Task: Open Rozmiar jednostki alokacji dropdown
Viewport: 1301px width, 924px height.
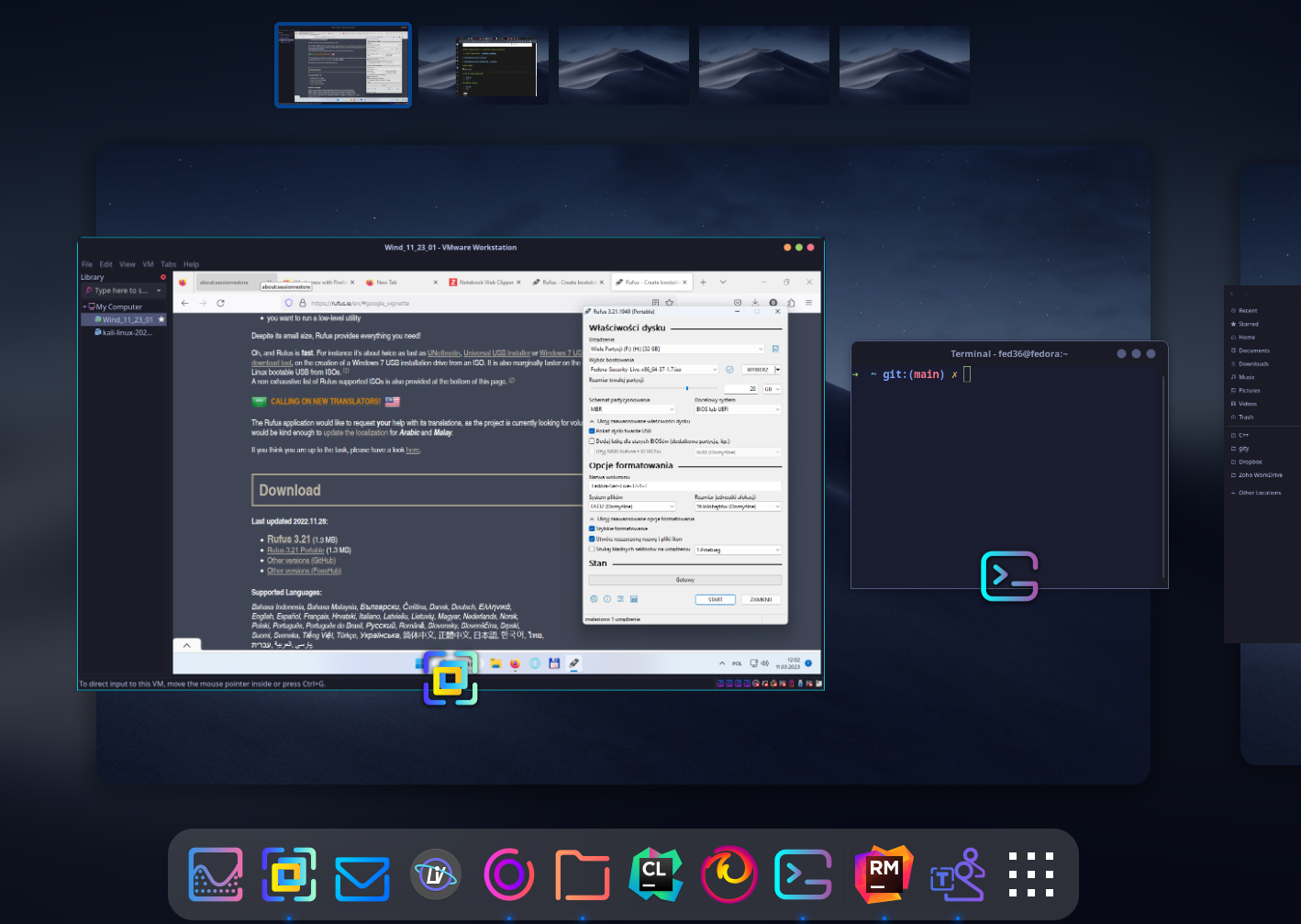Action: tap(738, 507)
